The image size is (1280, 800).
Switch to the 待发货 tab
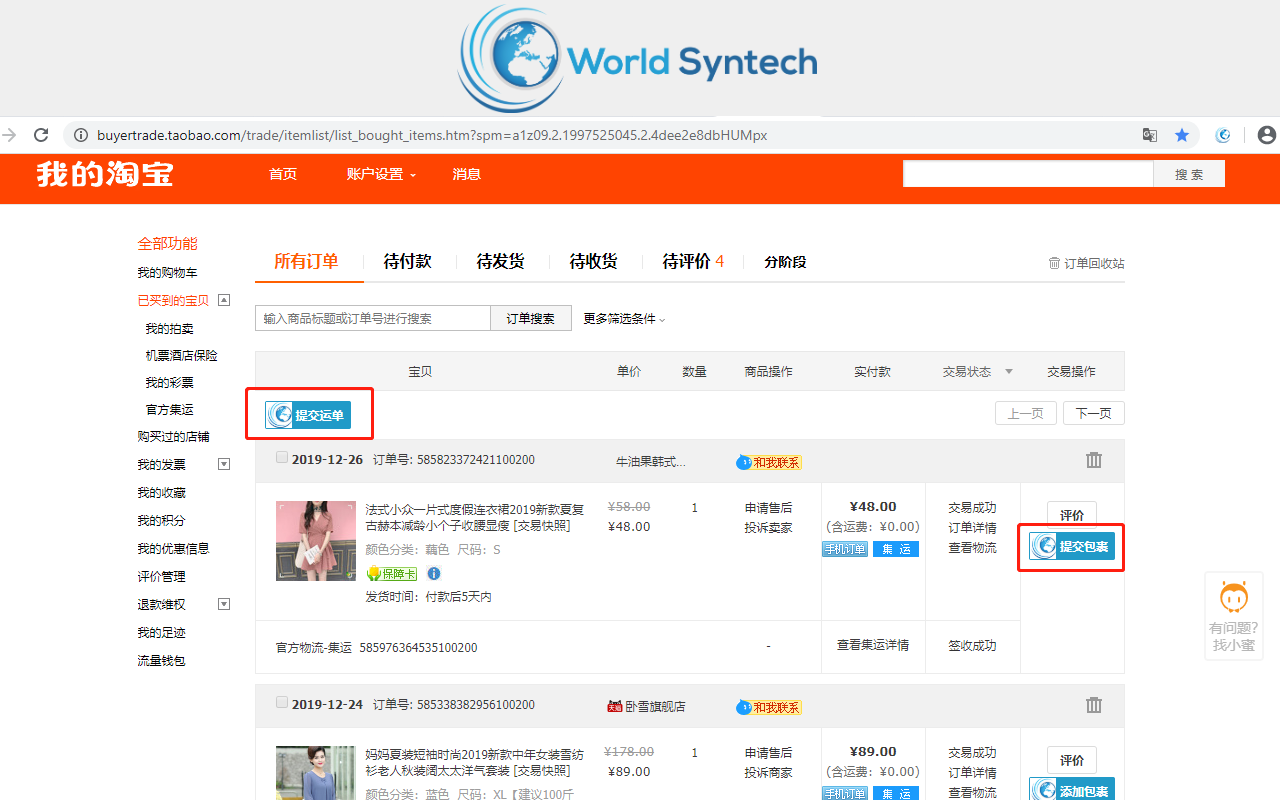coord(500,262)
